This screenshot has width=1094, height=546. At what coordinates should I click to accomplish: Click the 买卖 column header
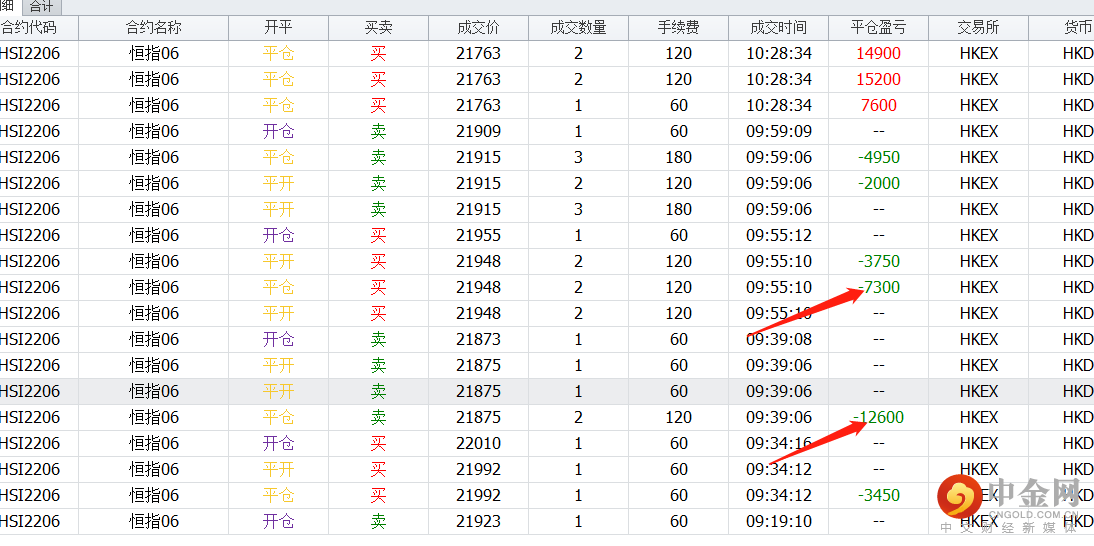coord(378,28)
